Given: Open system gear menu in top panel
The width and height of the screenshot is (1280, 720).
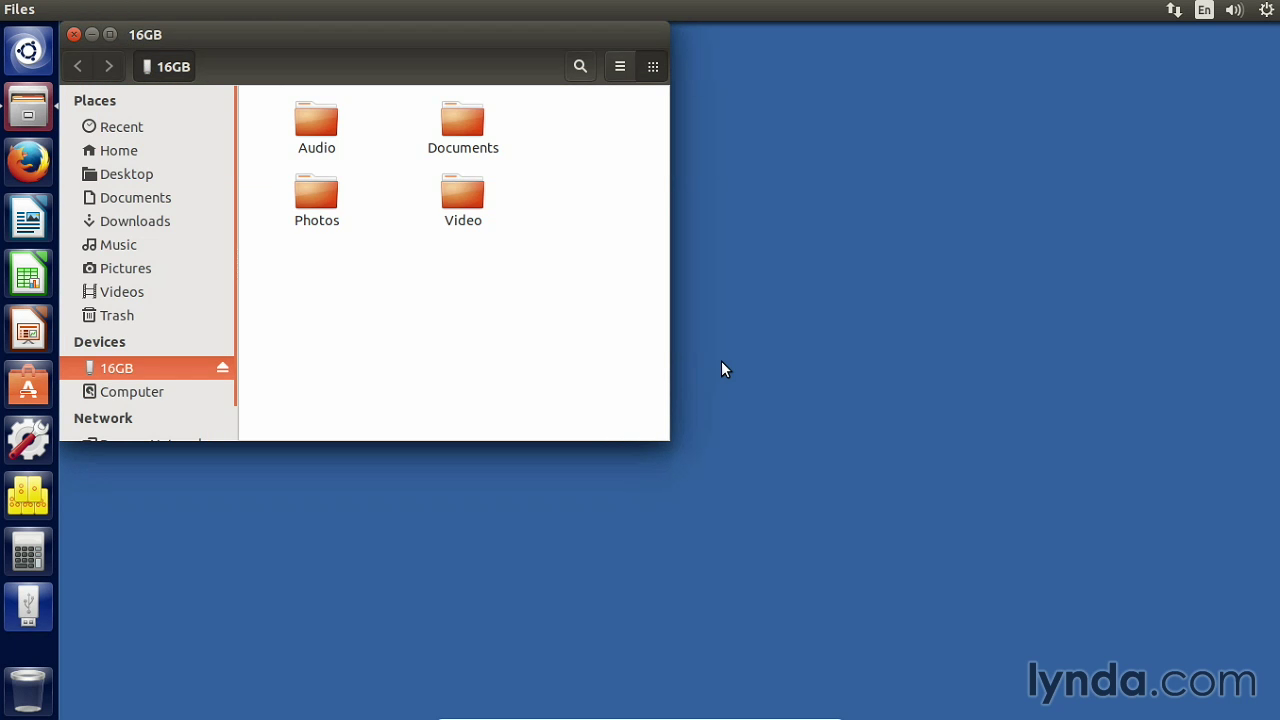Looking at the screenshot, I should [x=1266, y=10].
